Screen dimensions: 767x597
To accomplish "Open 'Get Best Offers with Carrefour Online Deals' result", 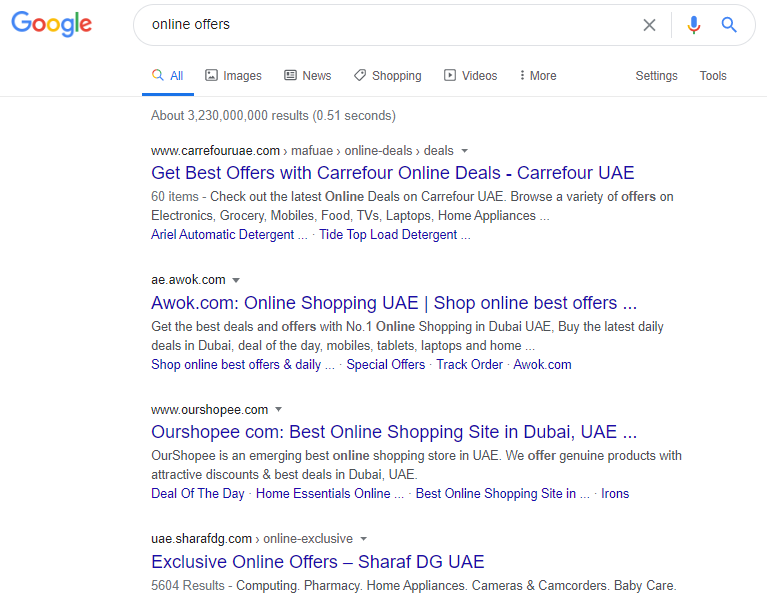I will pos(393,173).
